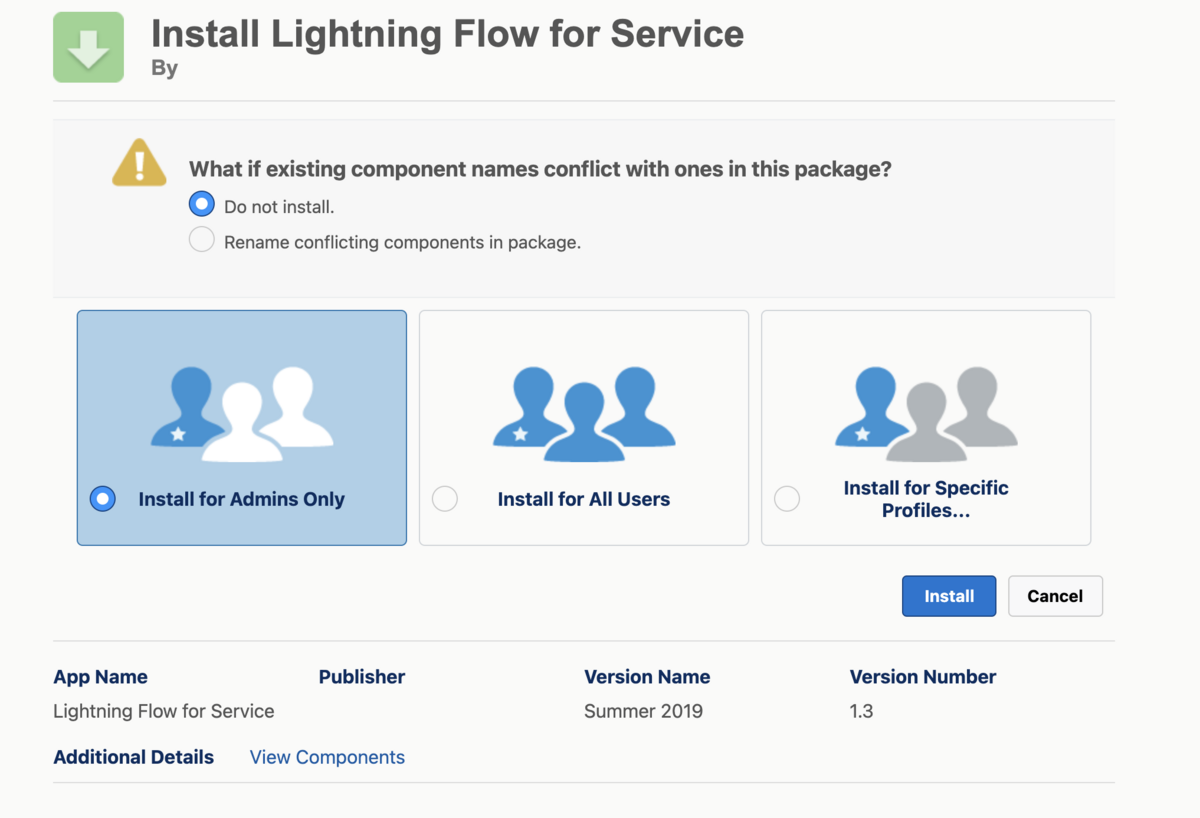Click the 'Version Name' heading

(647, 677)
